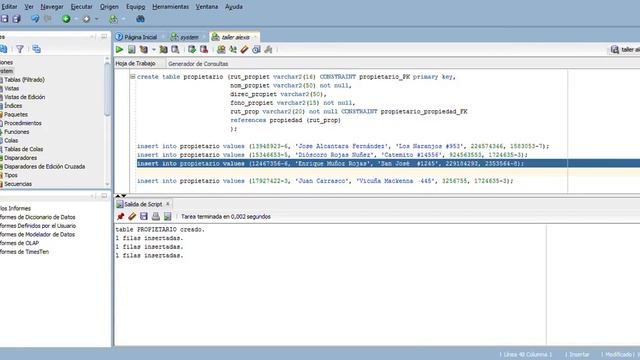Open the Ver menu
Viewport: 640px width, 360px height.
pos(29,7)
